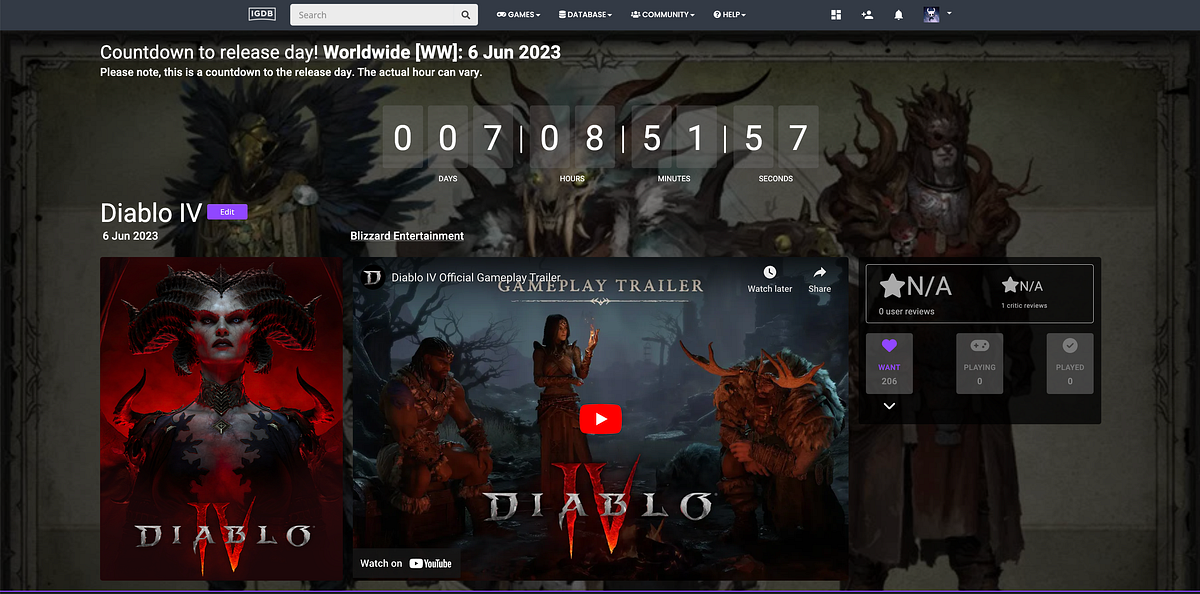Click the Diablo IV cover art
1200x594 pixels.
pos(221,419)
